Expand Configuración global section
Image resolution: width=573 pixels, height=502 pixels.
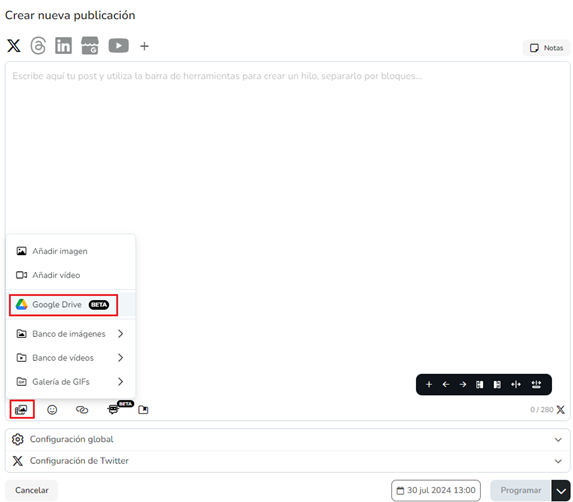[287, 439]
